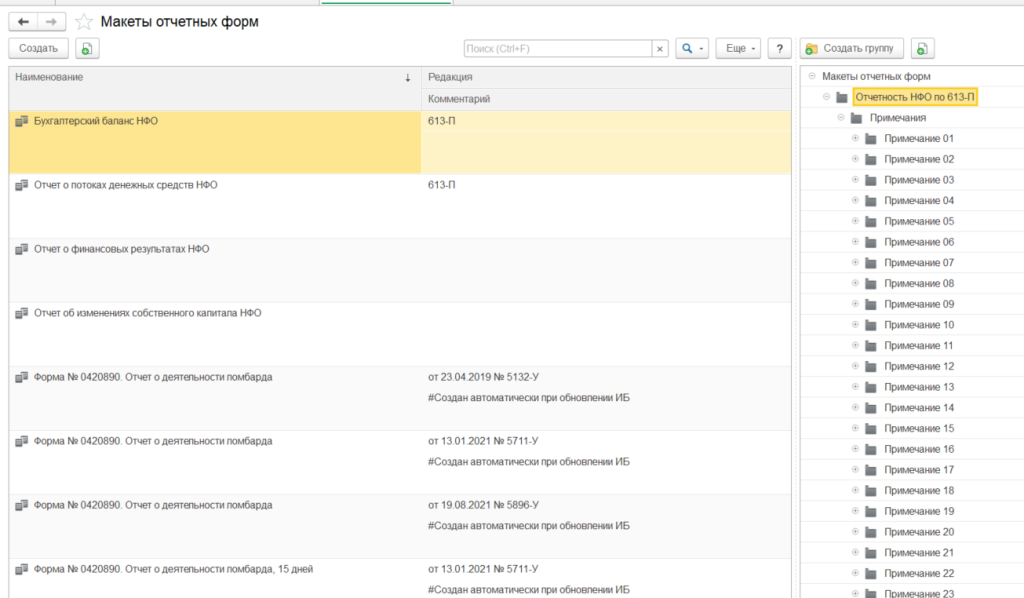Screen dimensions: 1024x598
Task: Open the Еще menu
Action: tap(738, 48)
